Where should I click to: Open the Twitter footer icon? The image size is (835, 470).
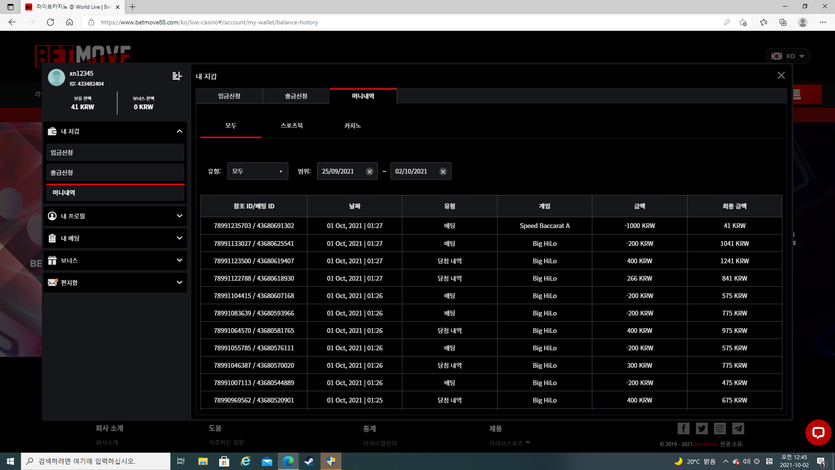701,428
